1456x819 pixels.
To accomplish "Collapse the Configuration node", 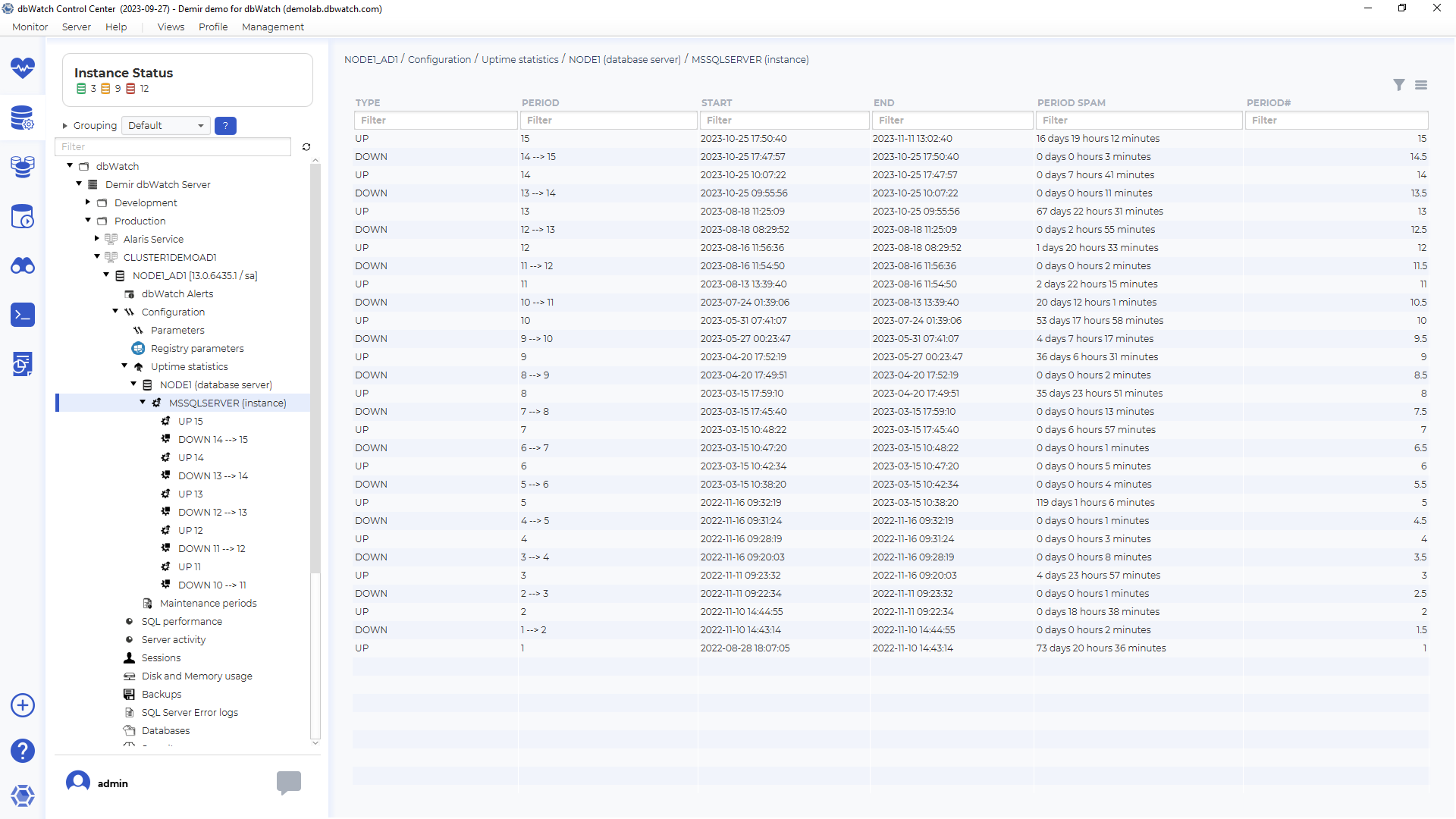I will pos(115,311).
